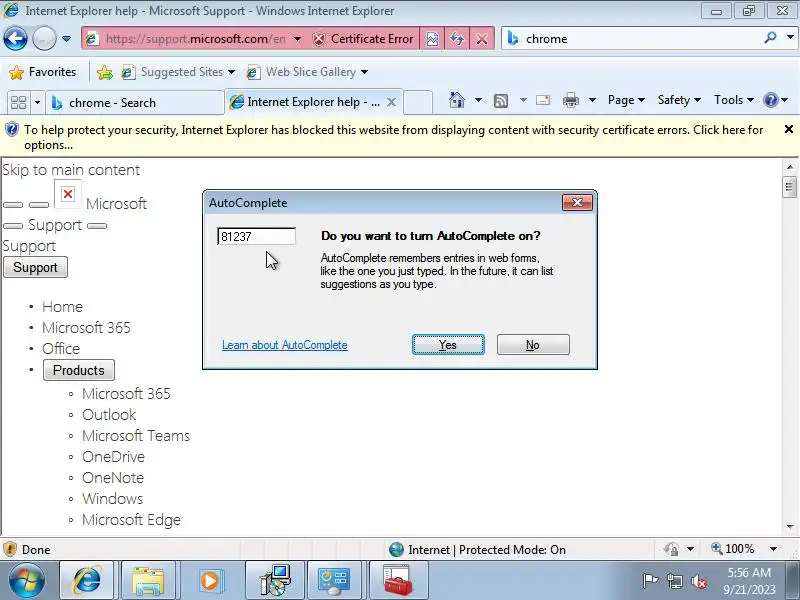
Task: Expand the Home button dropdown arrow
Action: click(x=478, y=100)
